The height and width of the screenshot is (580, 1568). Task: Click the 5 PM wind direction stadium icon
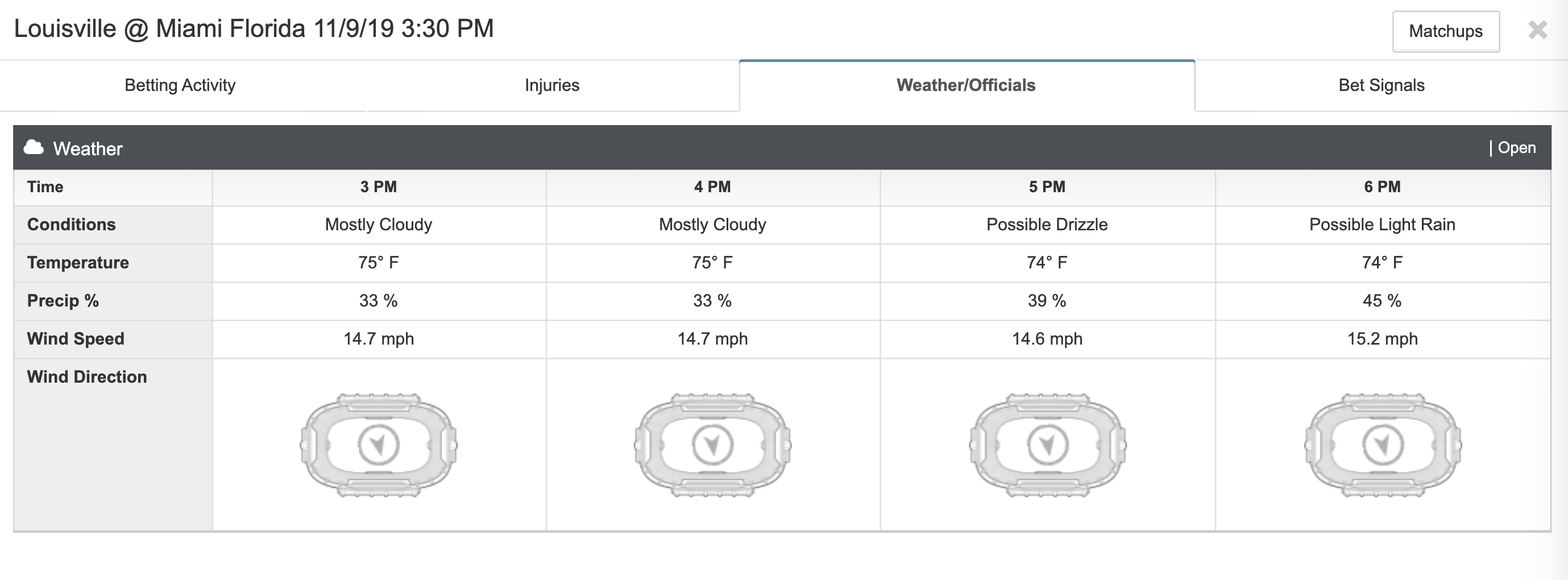pyautogui.click(x=1048, y=445)
